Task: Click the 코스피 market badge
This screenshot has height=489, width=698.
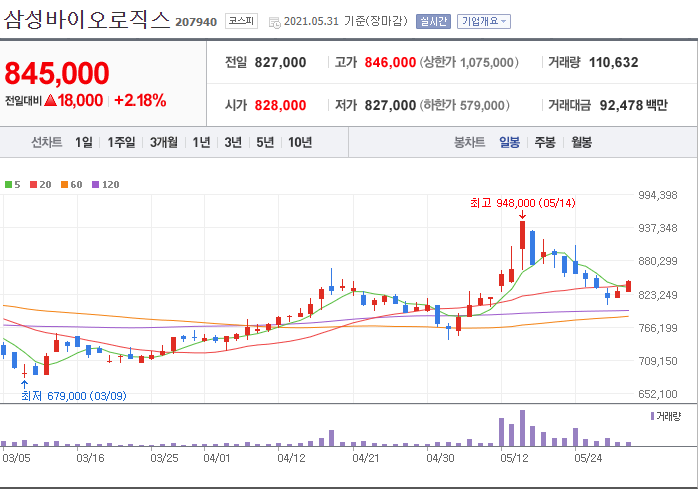Action: coord(241,21)
